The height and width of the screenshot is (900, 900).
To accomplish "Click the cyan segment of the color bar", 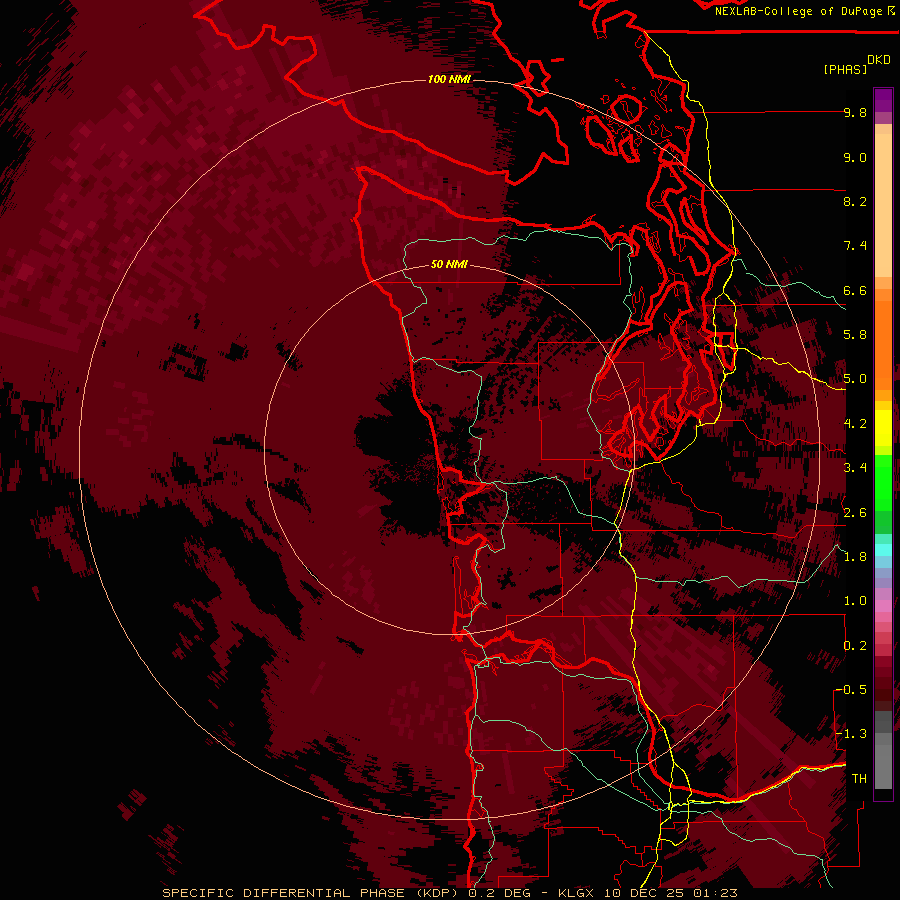I will [x=883, y=550].
